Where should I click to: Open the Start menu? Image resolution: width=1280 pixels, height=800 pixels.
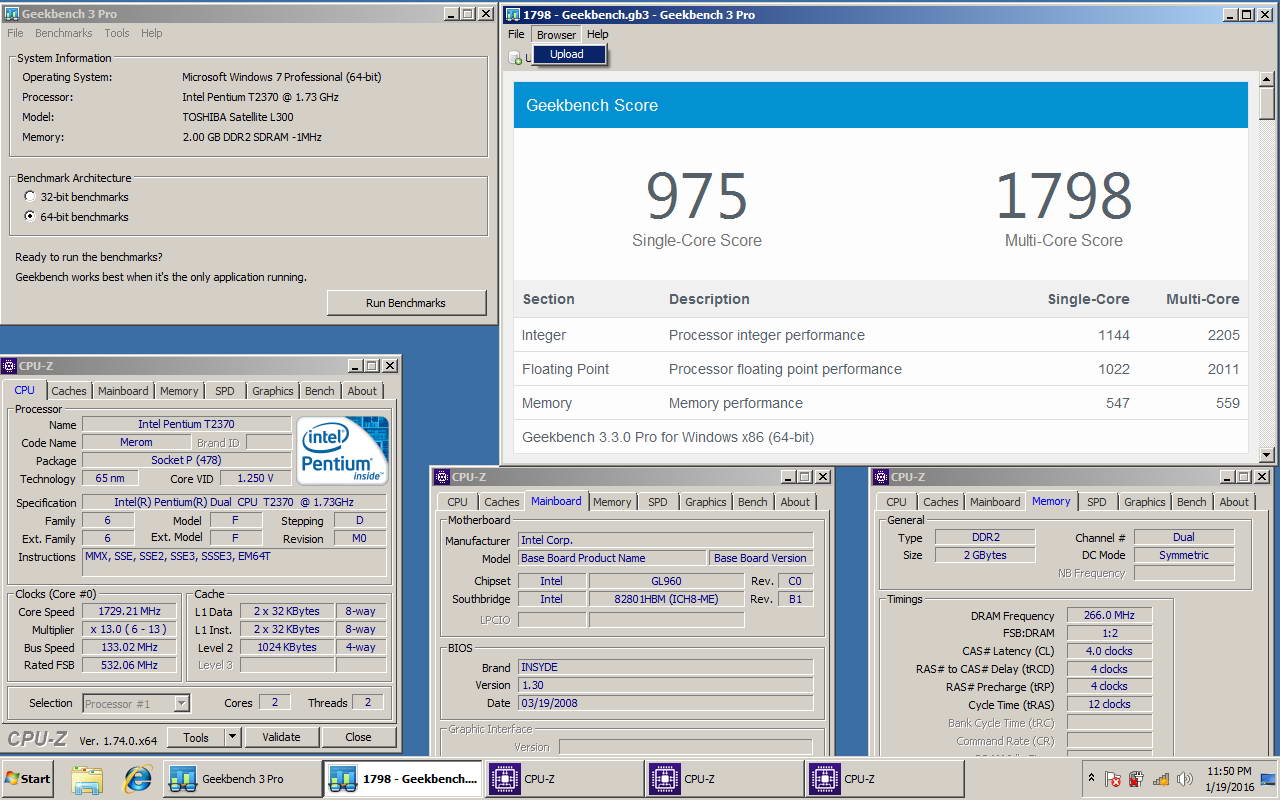(28, 779)
